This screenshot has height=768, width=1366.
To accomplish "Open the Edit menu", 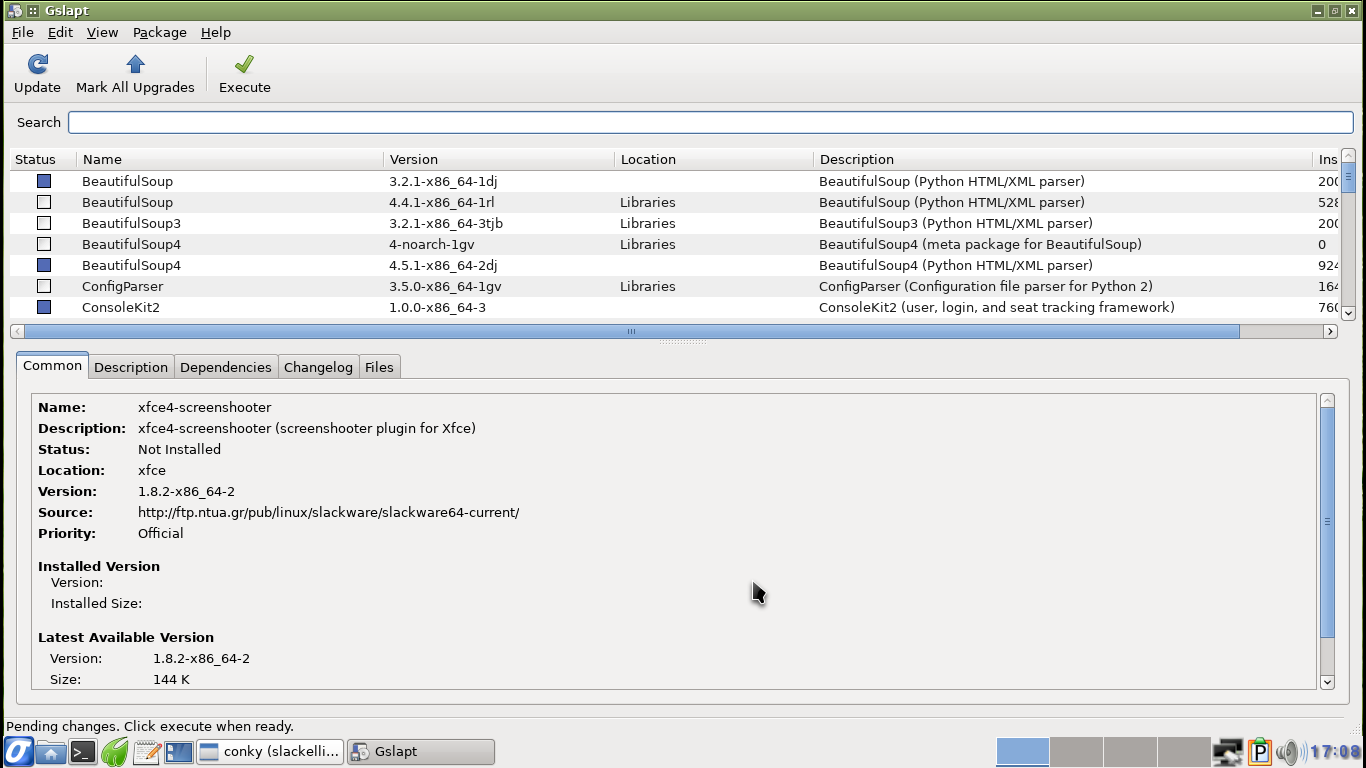I will (60, 32).
